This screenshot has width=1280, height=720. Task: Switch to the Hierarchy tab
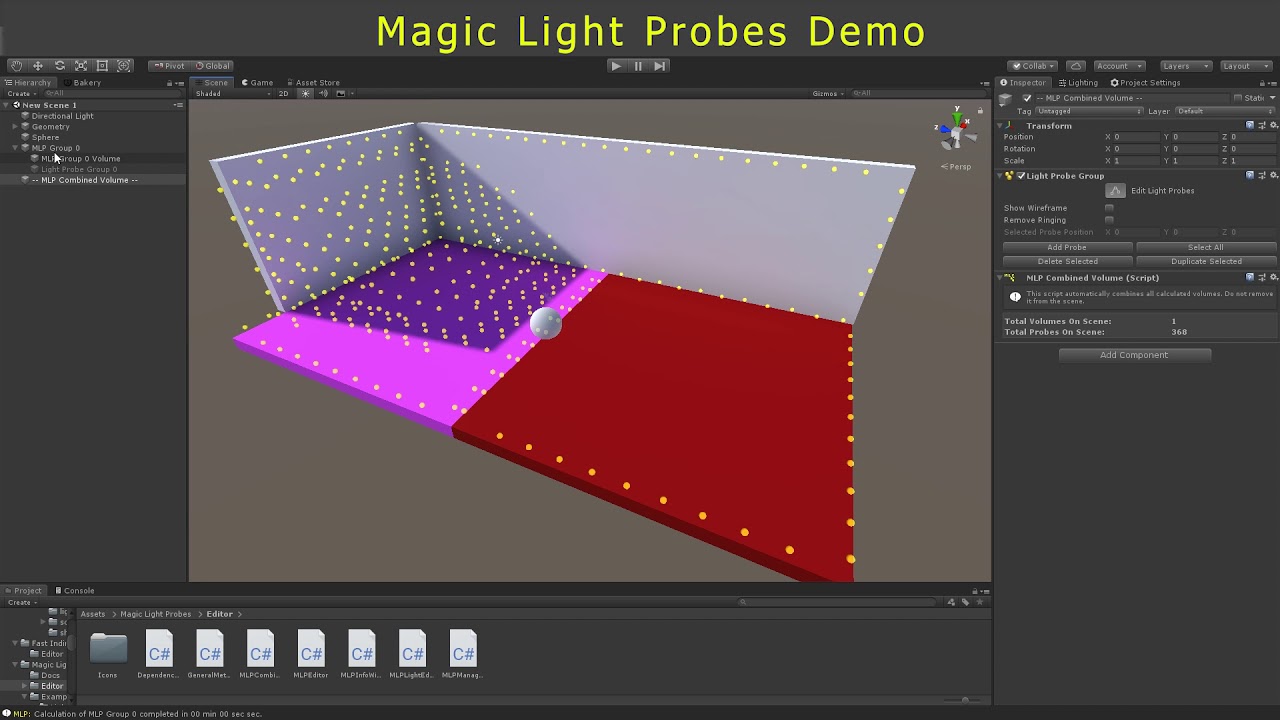[28, 83]
